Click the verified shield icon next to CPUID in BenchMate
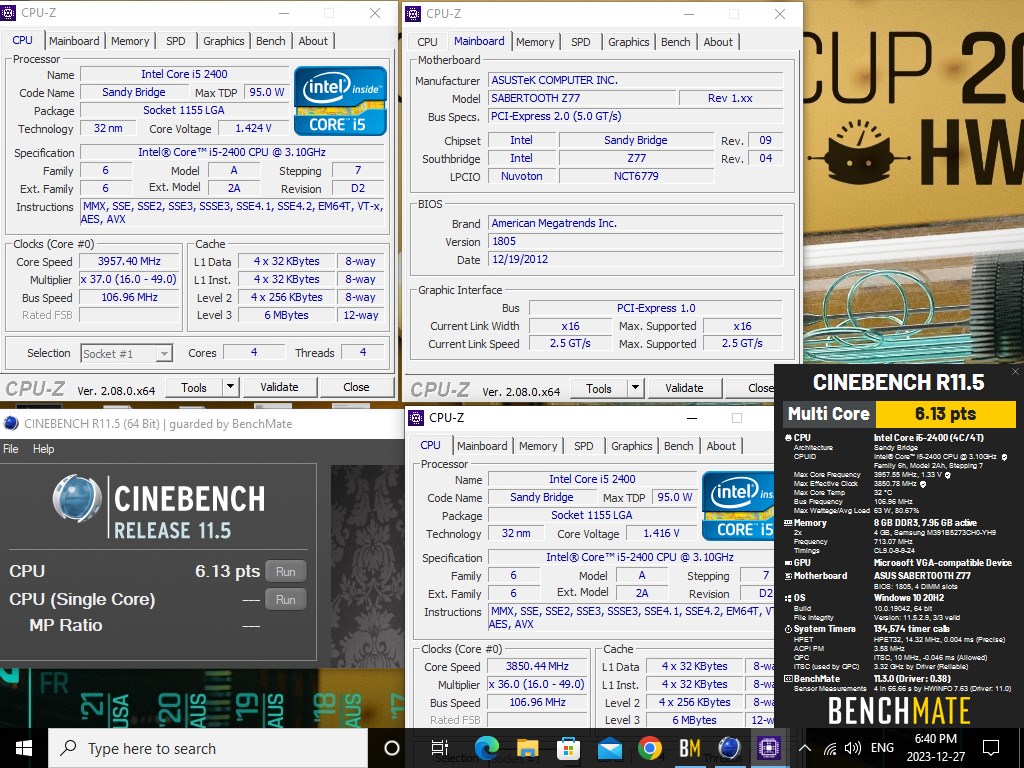 click(x=1004, y=457)
